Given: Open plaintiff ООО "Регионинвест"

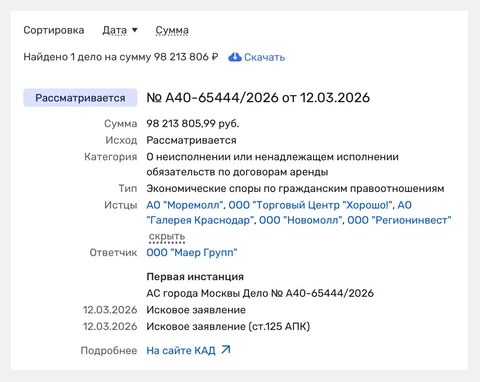Looking at the screenshot, I should click(399, 220).
